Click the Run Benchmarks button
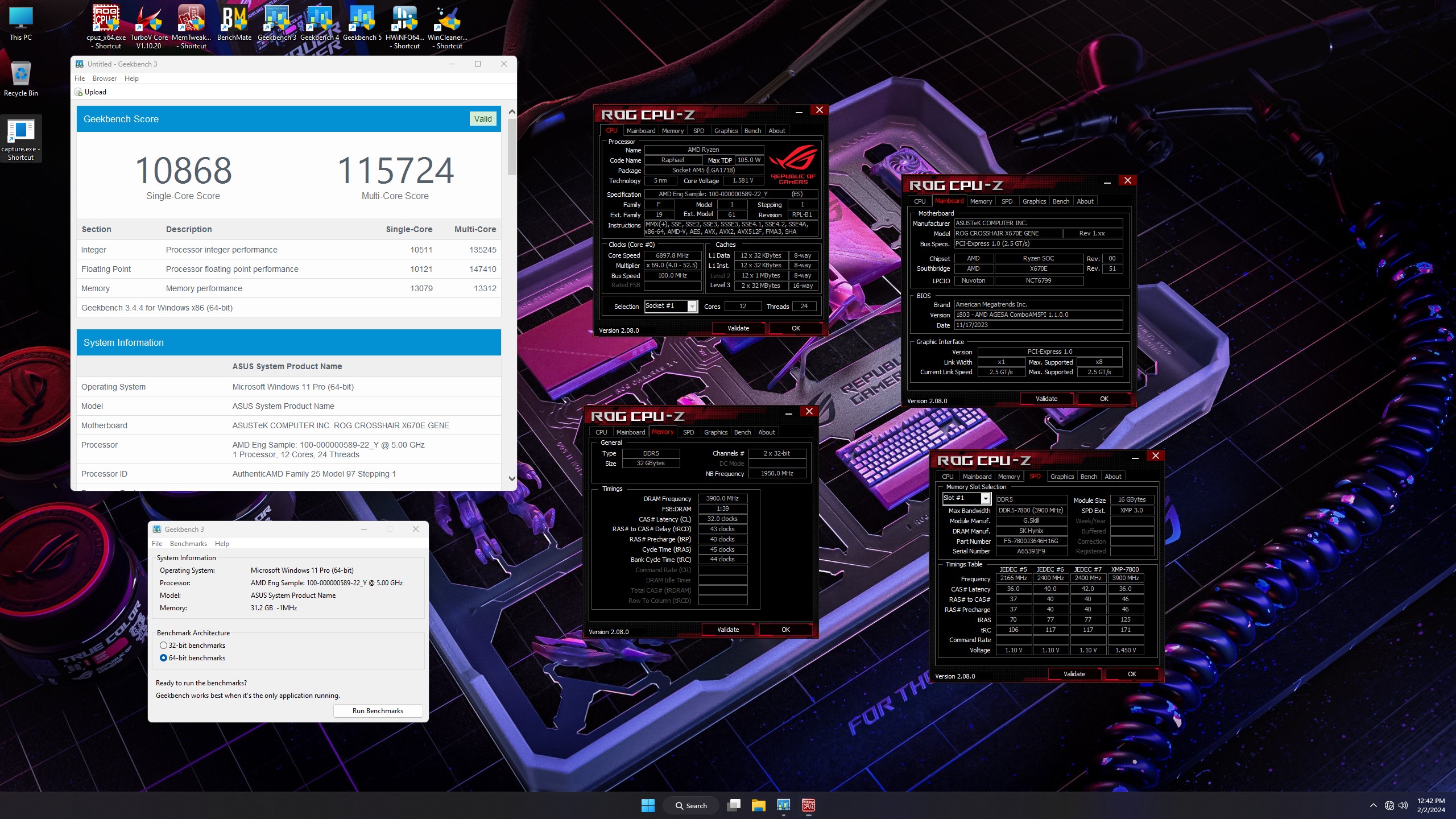This screenshot has height=819, width=1456. (378, 711)
